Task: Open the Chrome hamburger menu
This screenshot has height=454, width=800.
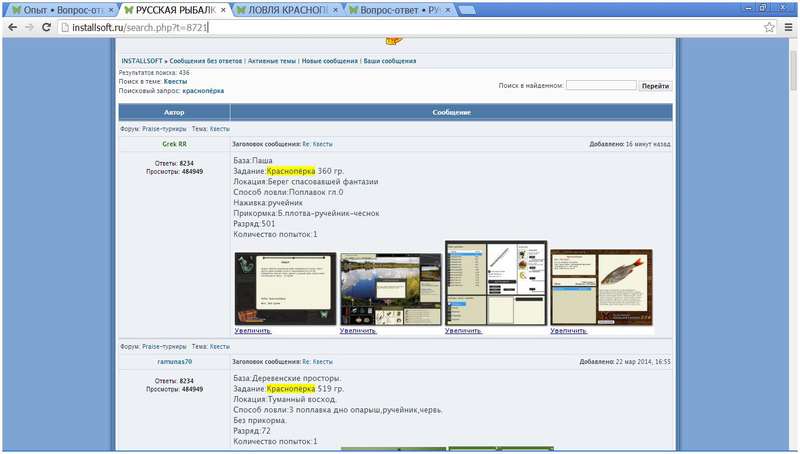Action: pos(788,27)
